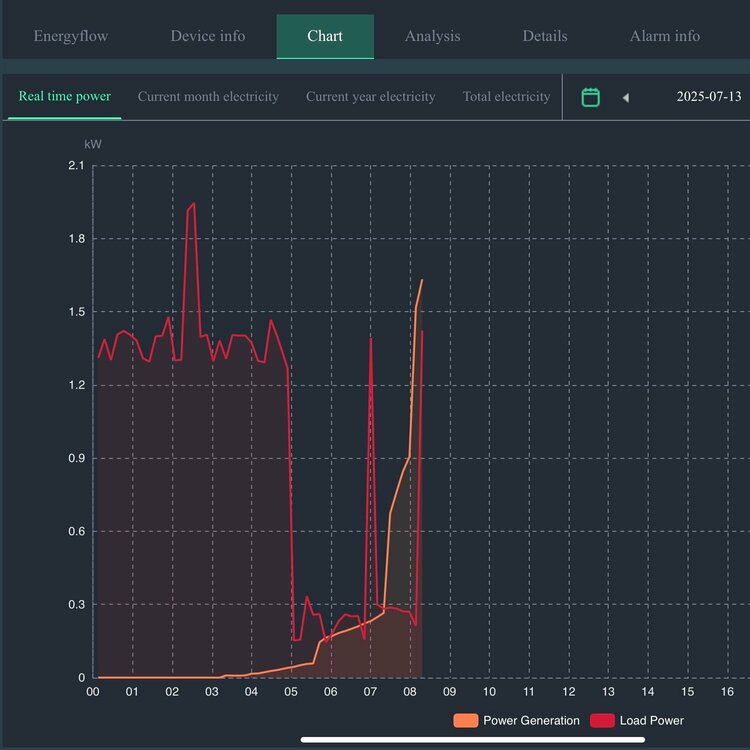The width and height of the screenshot is (750, 750).
Task: Select Real time power view
Action: [x=64, y=97]
